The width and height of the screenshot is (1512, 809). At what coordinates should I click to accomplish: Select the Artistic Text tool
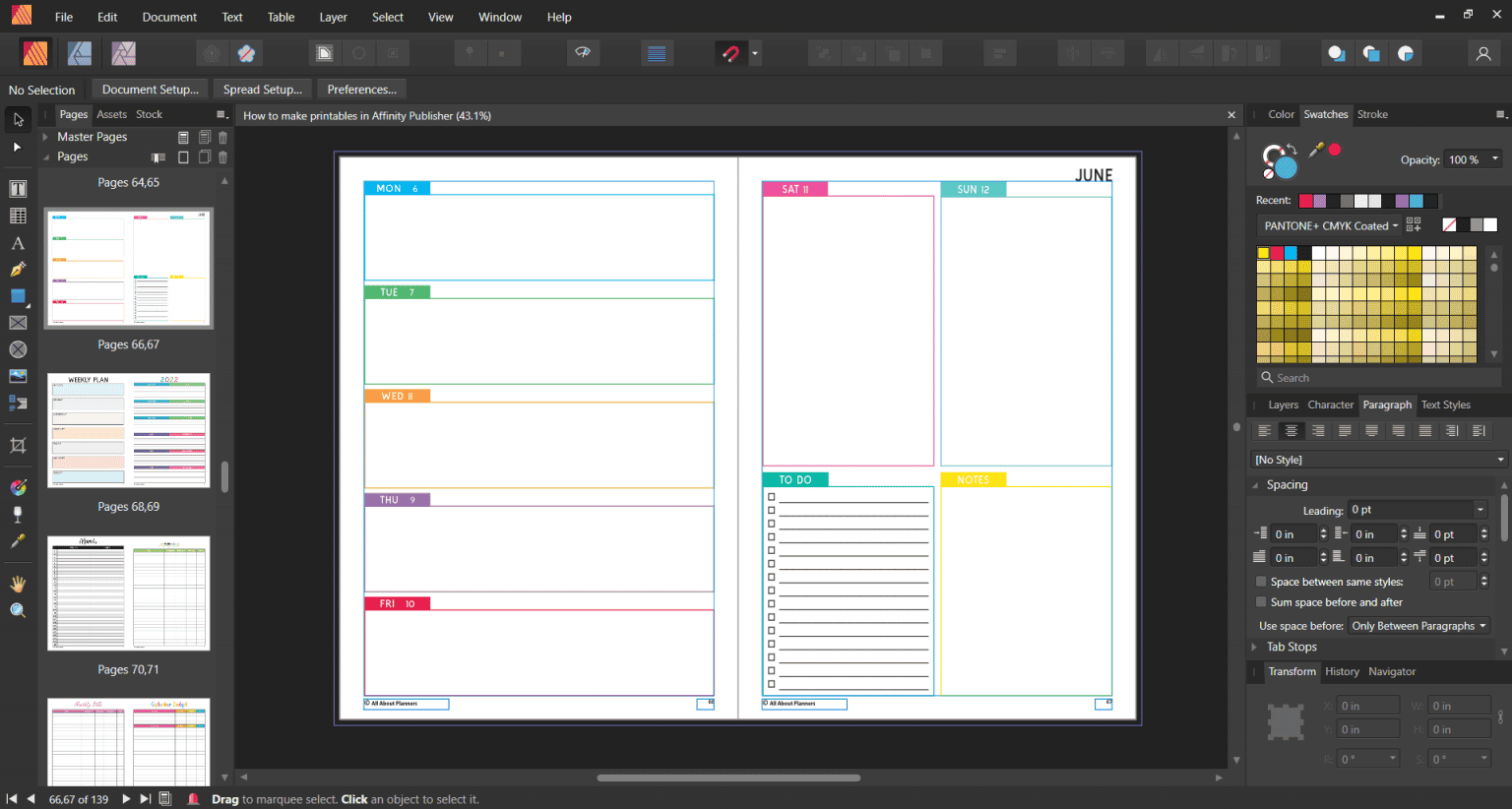click(x=18, y=243)
